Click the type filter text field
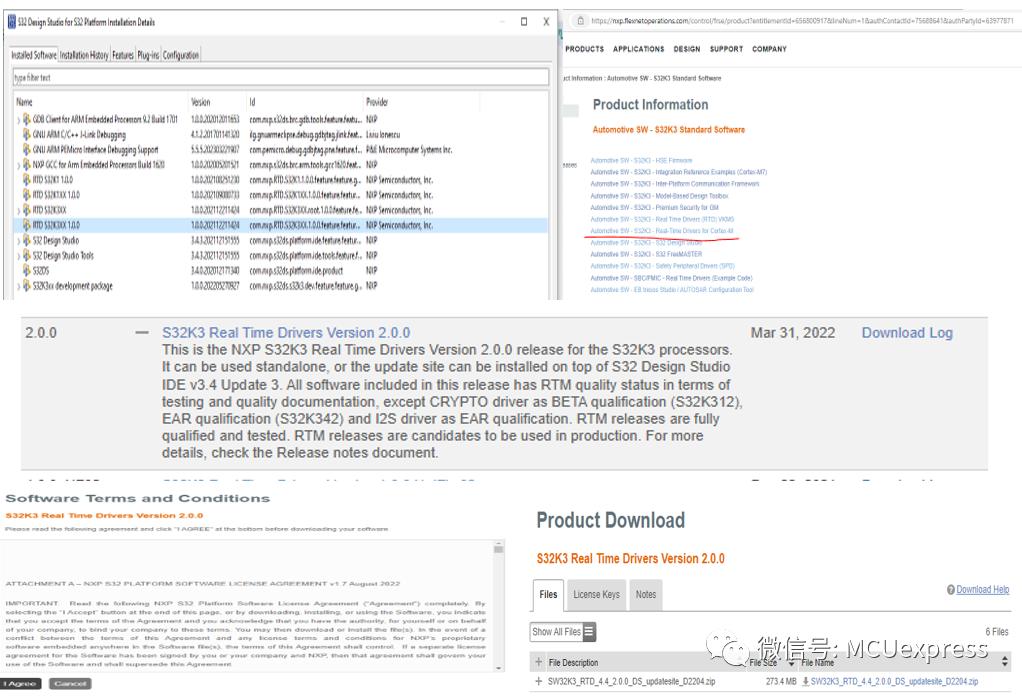The width and height of the screenshot is (1022, 697). pos(280,78)
